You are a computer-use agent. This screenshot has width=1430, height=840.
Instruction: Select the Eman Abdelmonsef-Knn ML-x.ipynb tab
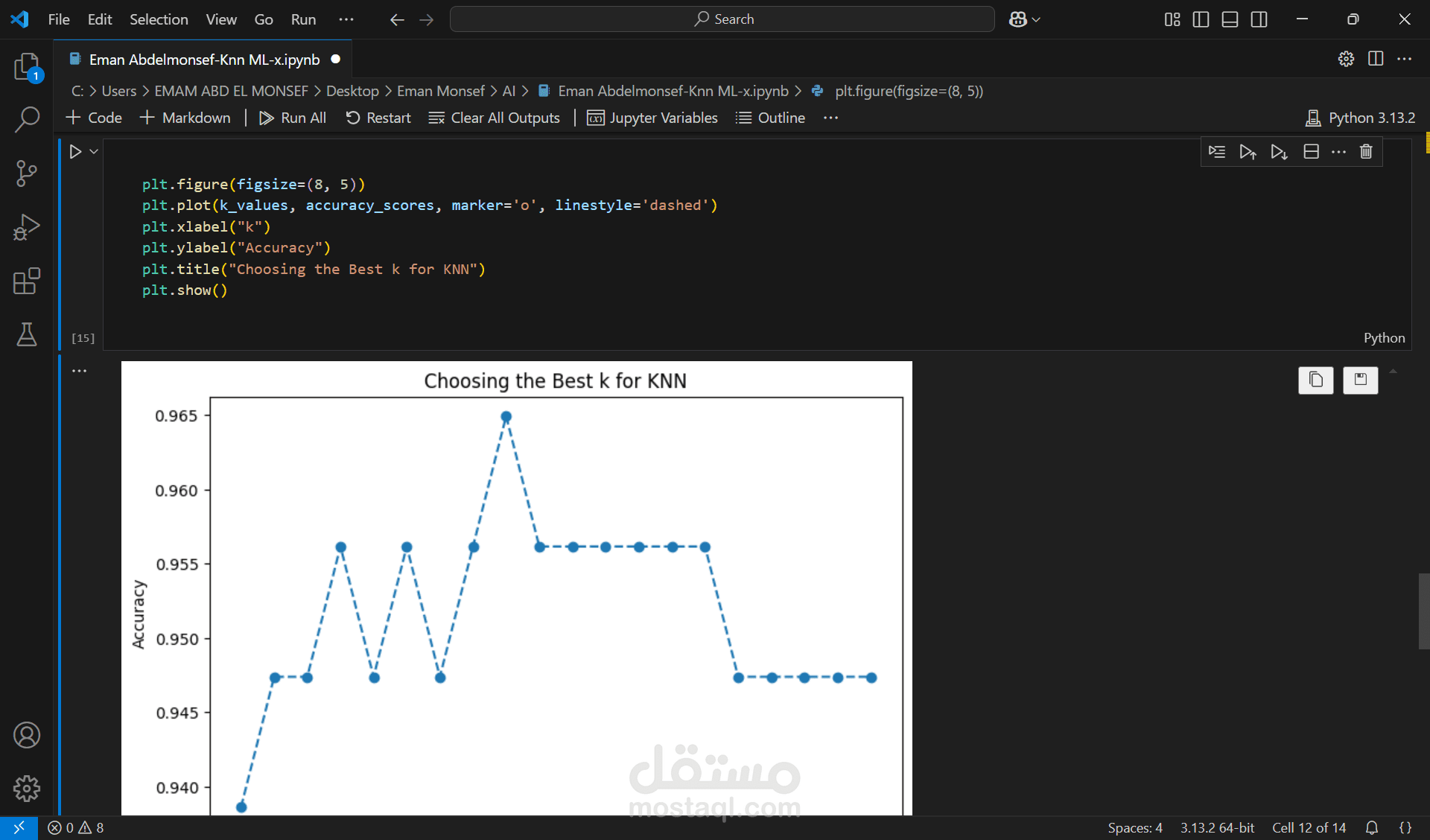click(203, 60)
